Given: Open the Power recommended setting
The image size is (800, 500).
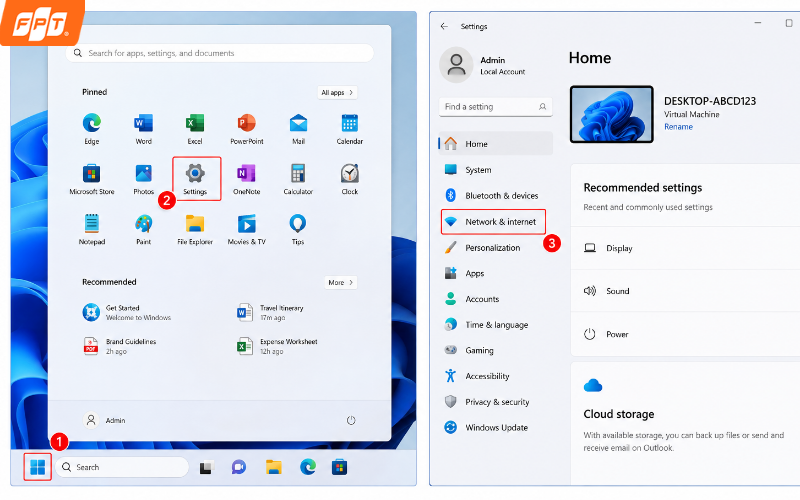Looking at the screenshot, I should [685, 334].
